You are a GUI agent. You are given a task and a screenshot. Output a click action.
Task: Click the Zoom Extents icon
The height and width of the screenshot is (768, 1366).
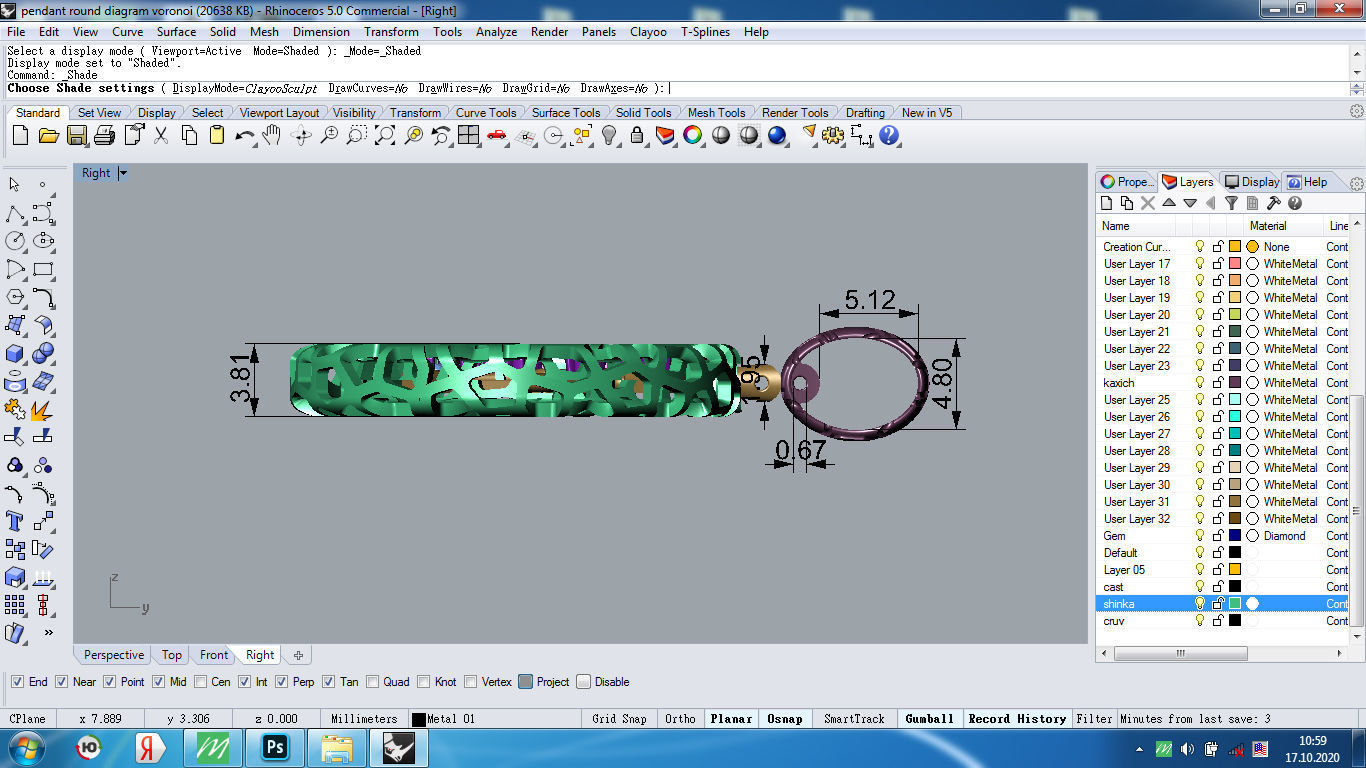[x=385, y=135]
